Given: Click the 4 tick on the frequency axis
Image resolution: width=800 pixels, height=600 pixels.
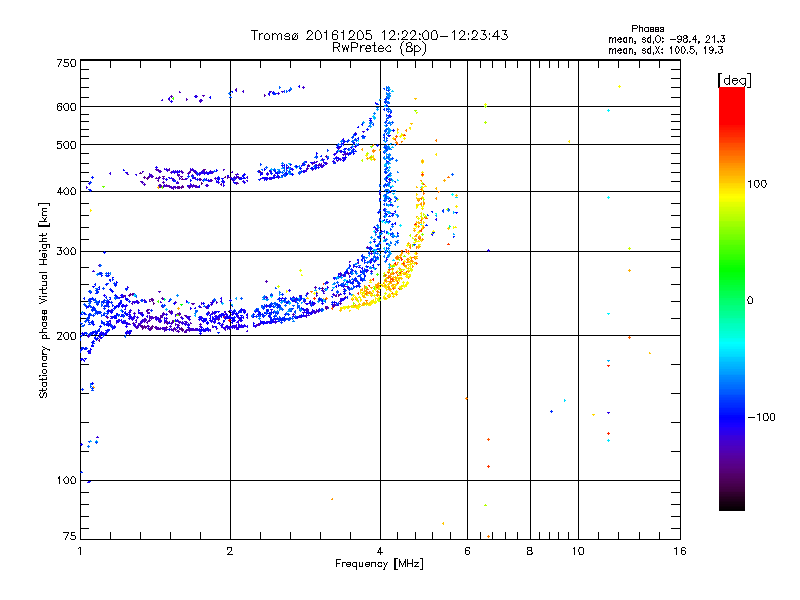Looking at the screenshot, I should tap(380, 551).
